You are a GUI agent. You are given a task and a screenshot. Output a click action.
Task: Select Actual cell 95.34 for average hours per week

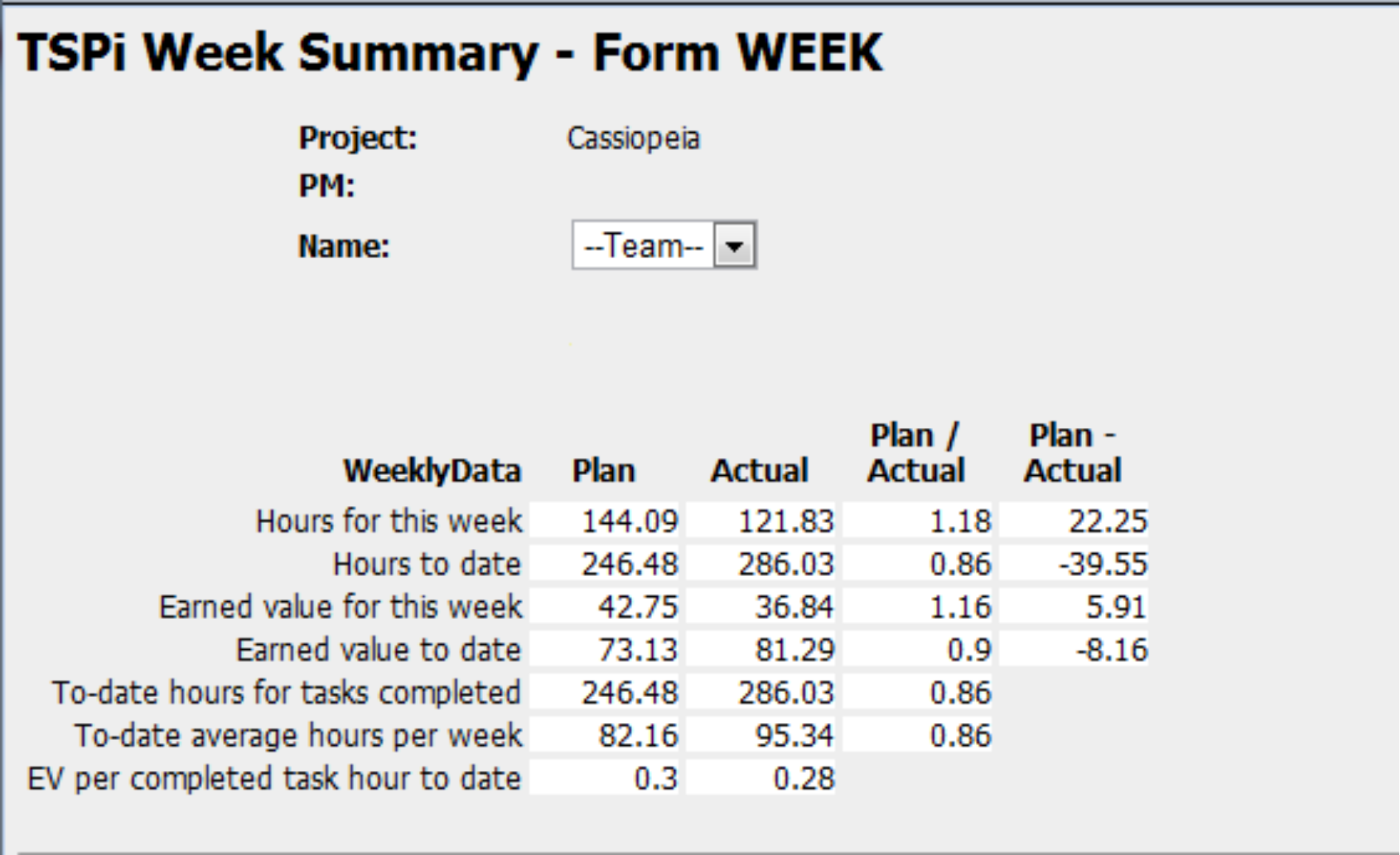[x=762, y=735]
